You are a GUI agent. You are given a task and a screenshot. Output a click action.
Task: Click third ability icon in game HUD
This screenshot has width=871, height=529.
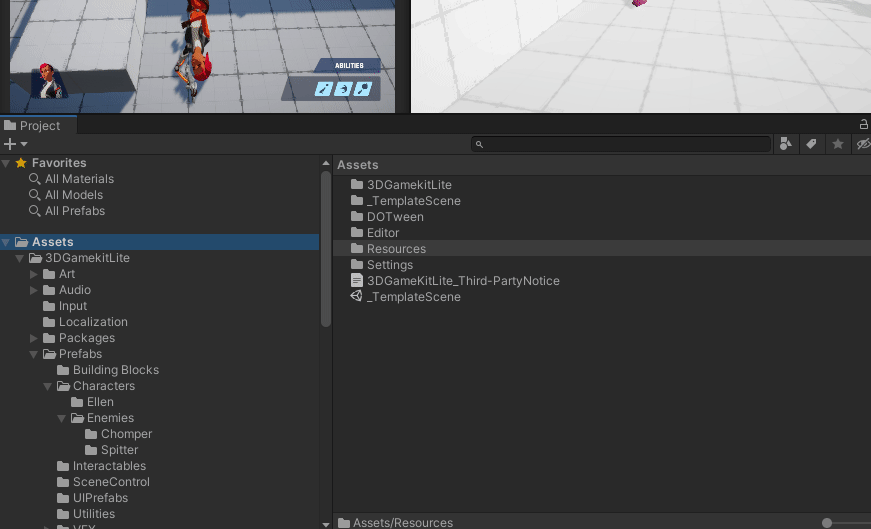click(x=363, y=89)
